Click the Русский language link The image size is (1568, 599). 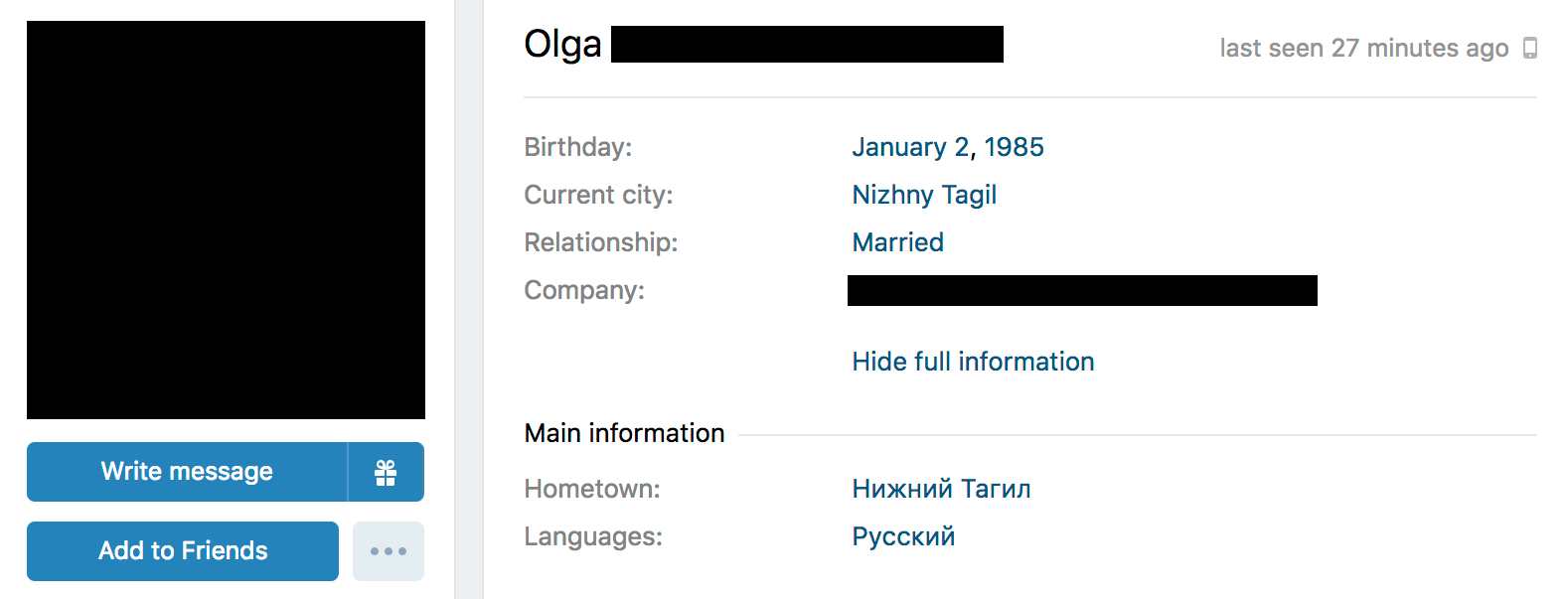click(903, 536)
